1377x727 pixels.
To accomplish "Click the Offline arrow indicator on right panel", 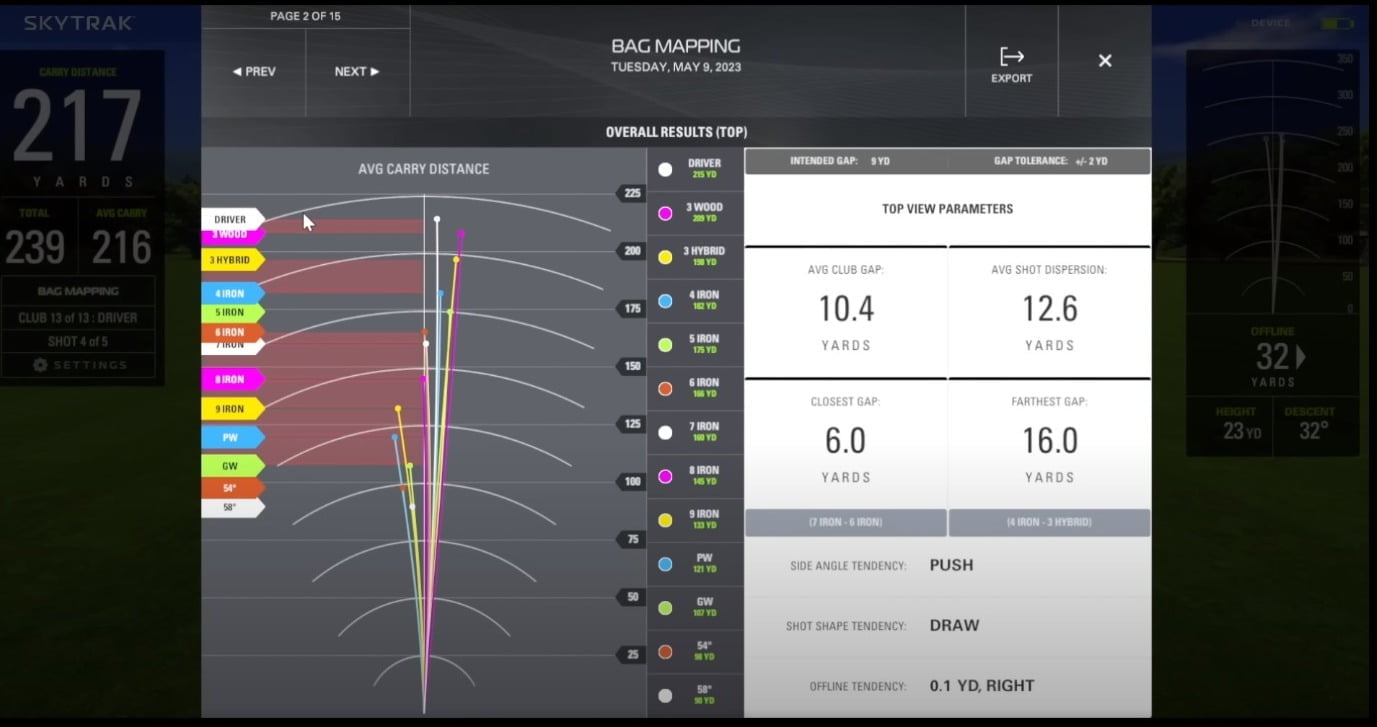I will click(1301, 357).
